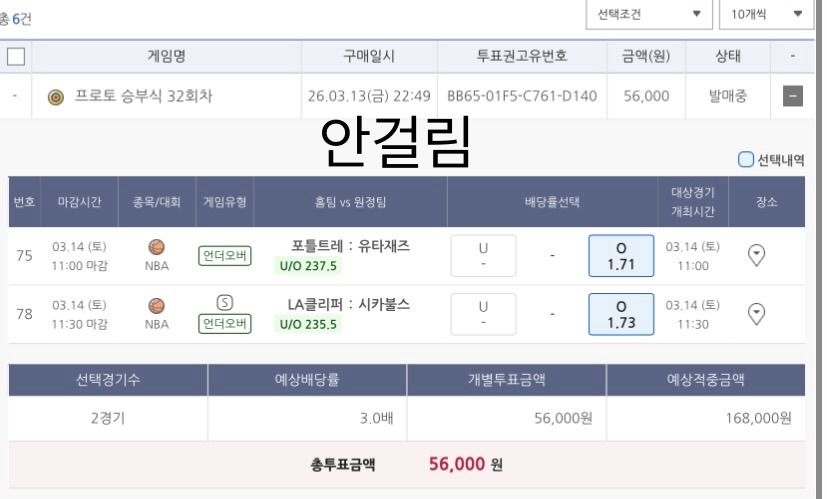Enable the 선택내역 checkbox

[746, 159]
